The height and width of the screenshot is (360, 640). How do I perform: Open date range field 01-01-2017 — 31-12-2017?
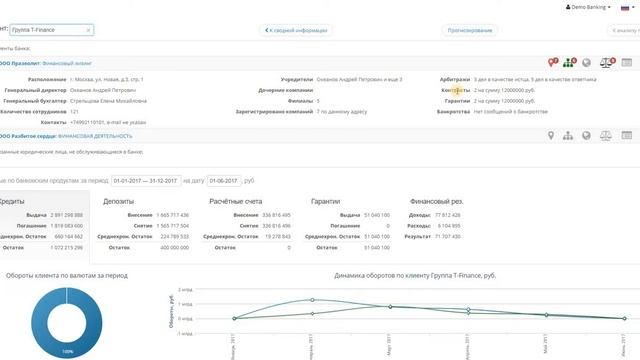click(x=146, y=180)
